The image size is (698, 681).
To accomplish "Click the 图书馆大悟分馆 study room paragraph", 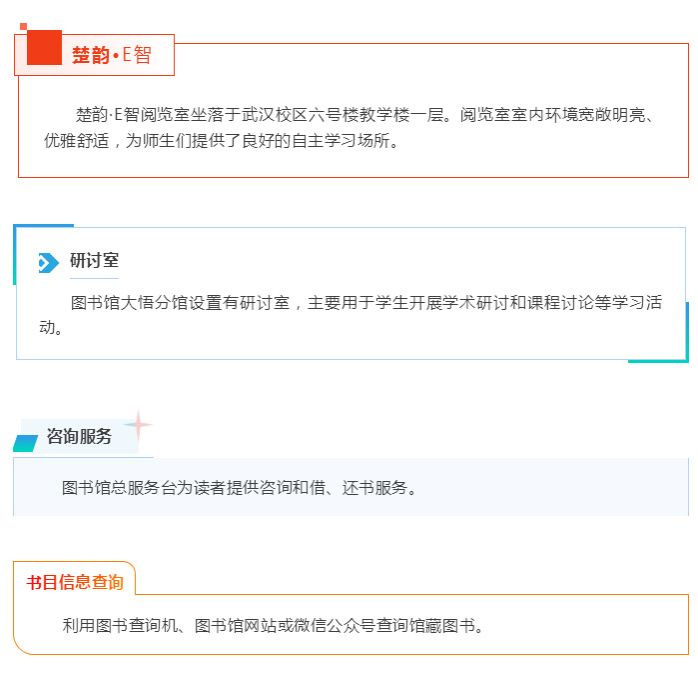I will coord(350,315).
